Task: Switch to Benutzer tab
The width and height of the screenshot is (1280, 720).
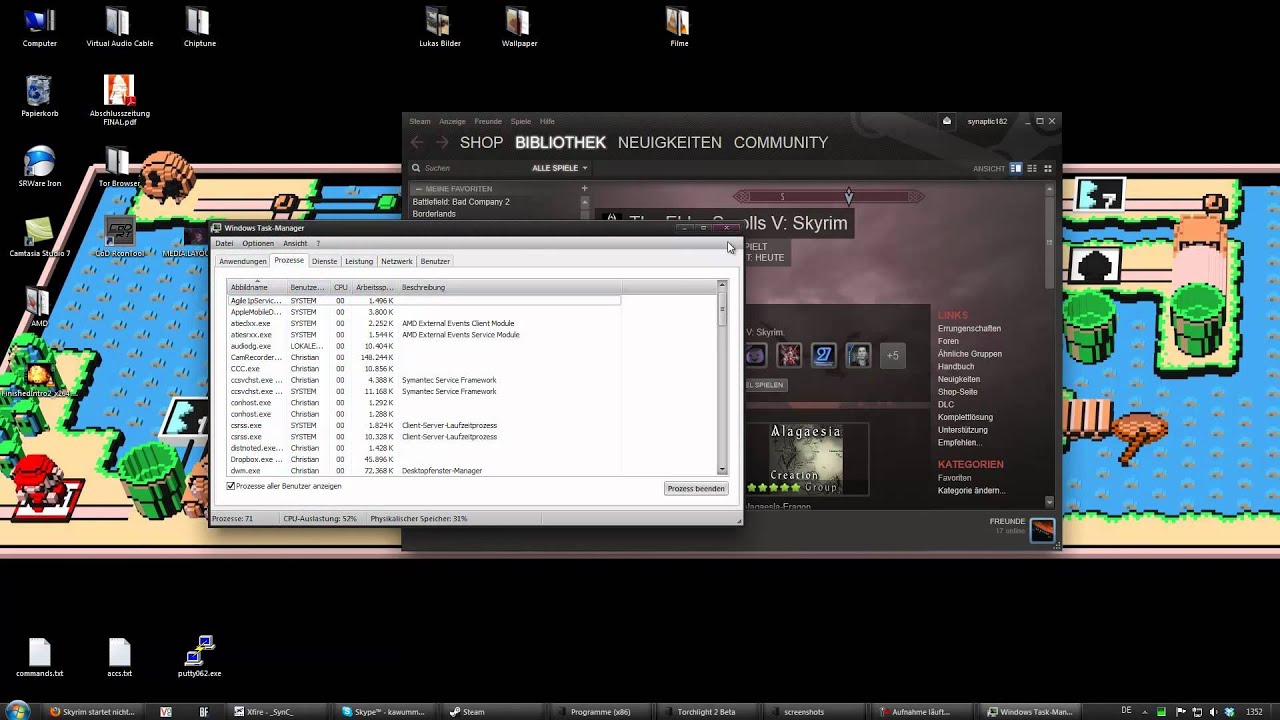Action: [435, 261]
